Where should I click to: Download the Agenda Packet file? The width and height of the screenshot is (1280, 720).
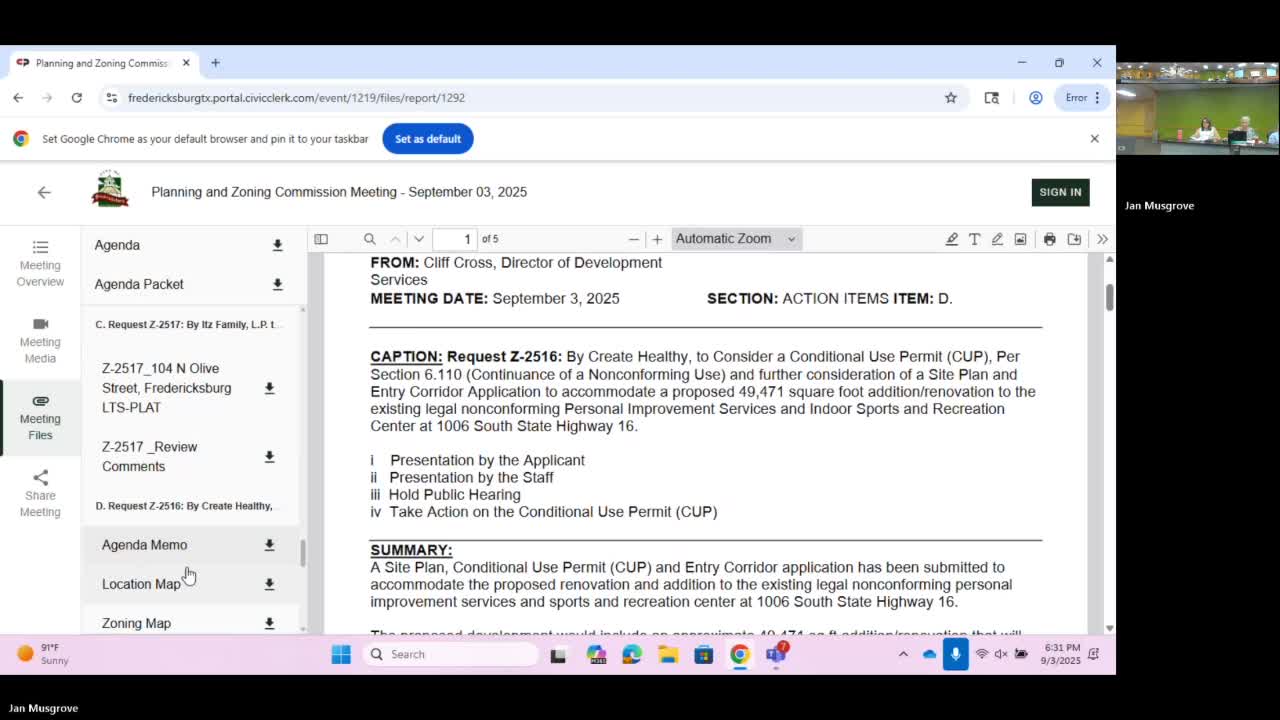277,285
